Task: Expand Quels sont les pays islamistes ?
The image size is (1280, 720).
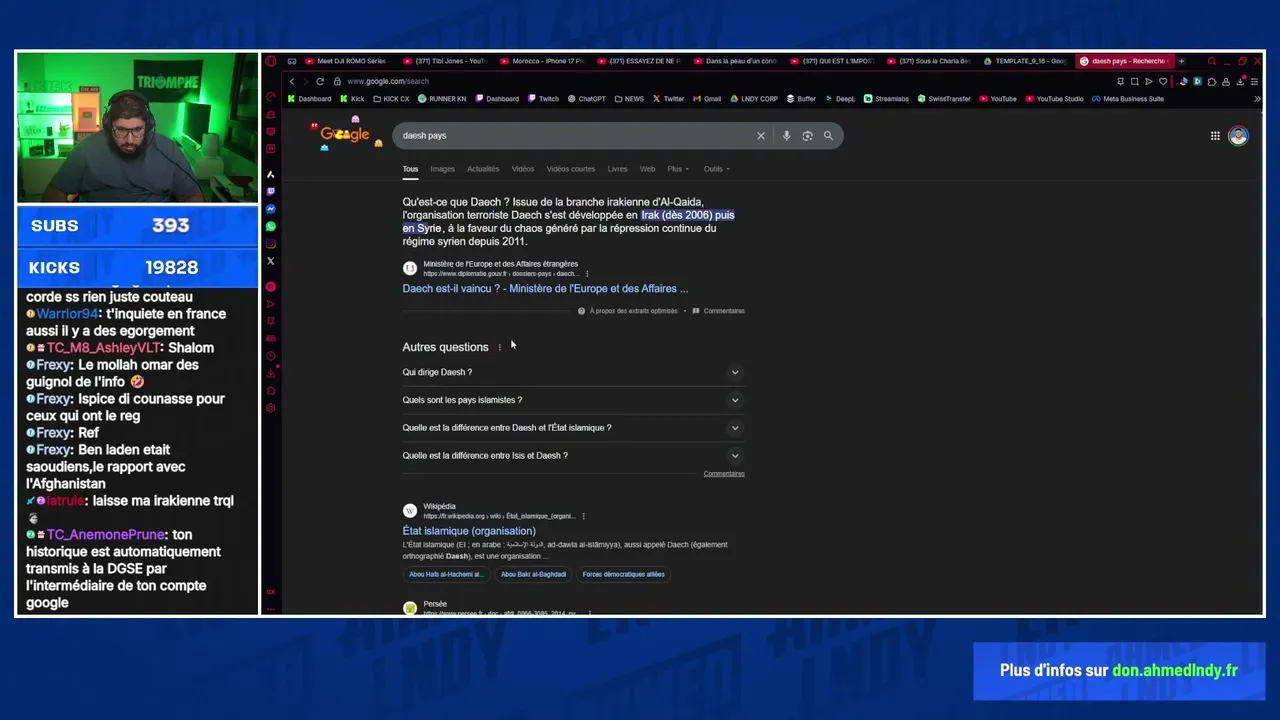Action: tap(573, 400)
